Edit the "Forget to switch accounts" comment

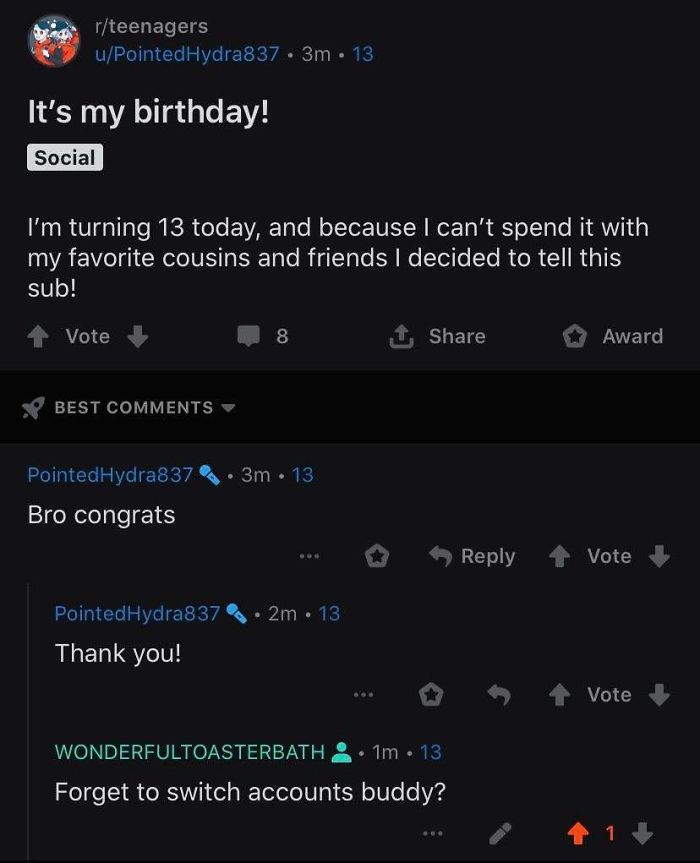(501, 833)
